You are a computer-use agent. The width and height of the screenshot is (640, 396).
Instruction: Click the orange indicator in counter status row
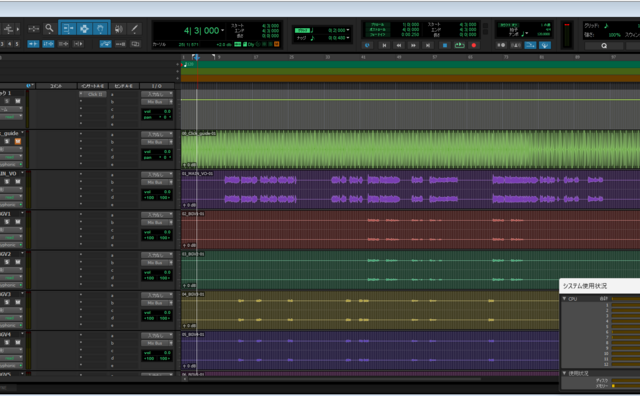pos(276,44)
